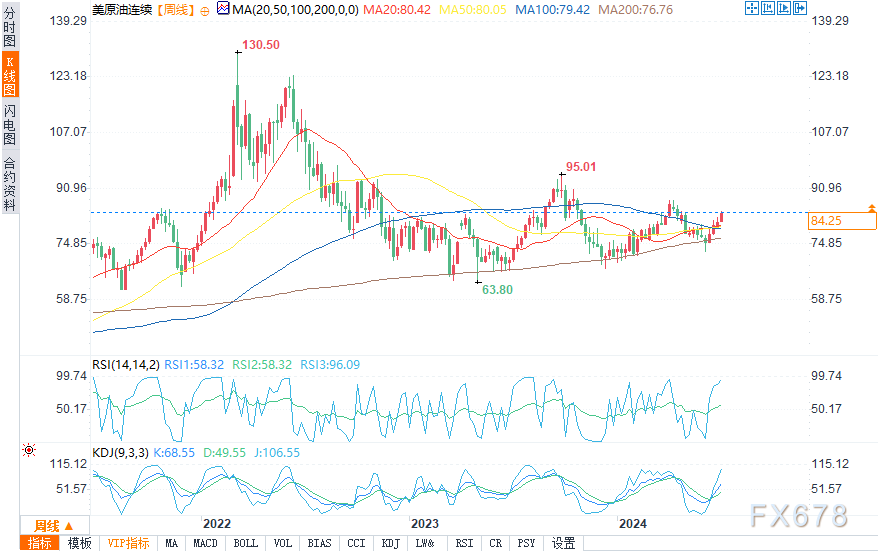Click the 【周线】 period label in the title
Viewport: 878px width, 551px height.
point(175,10)
